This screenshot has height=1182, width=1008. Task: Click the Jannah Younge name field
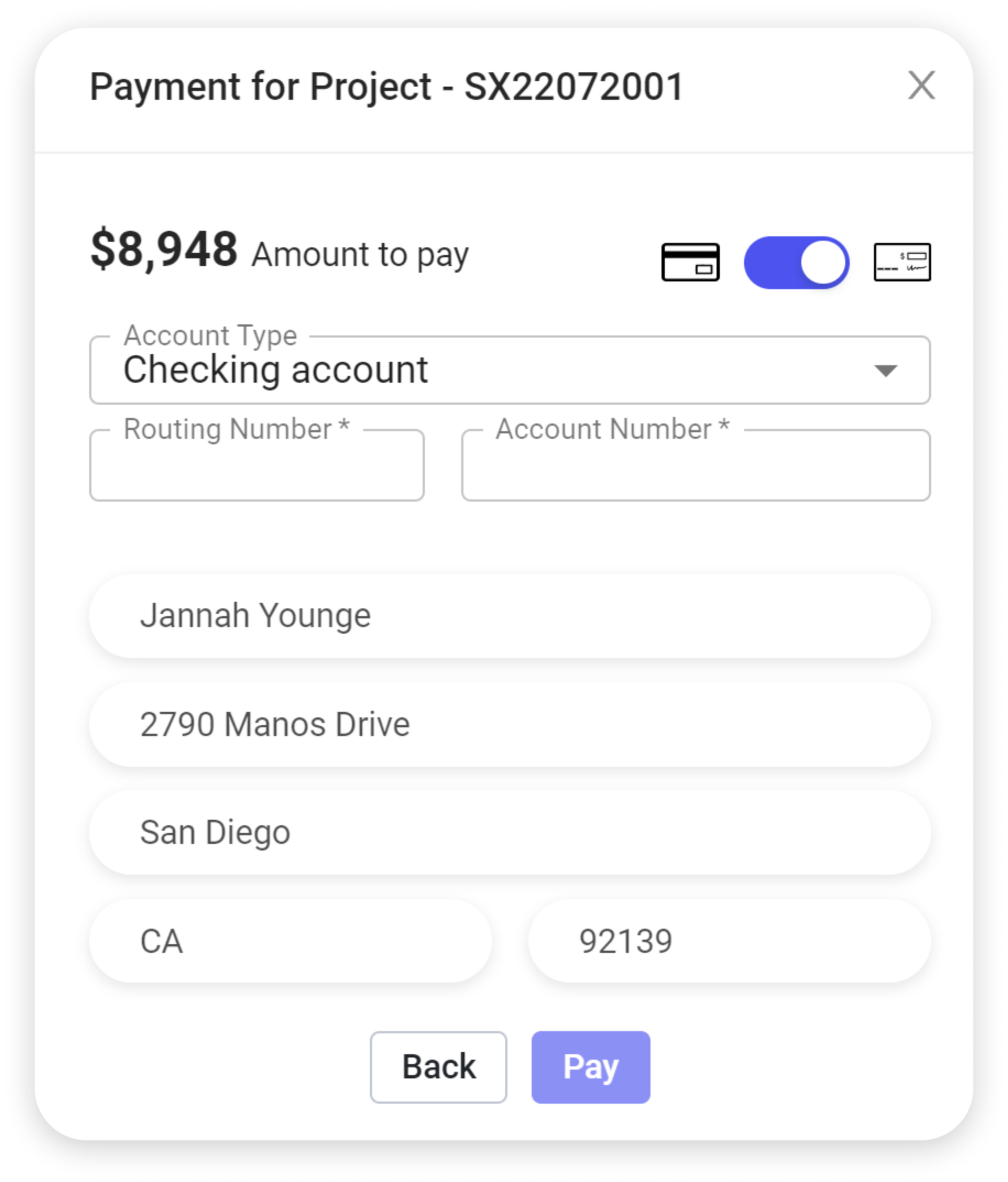tap(509, 616)
